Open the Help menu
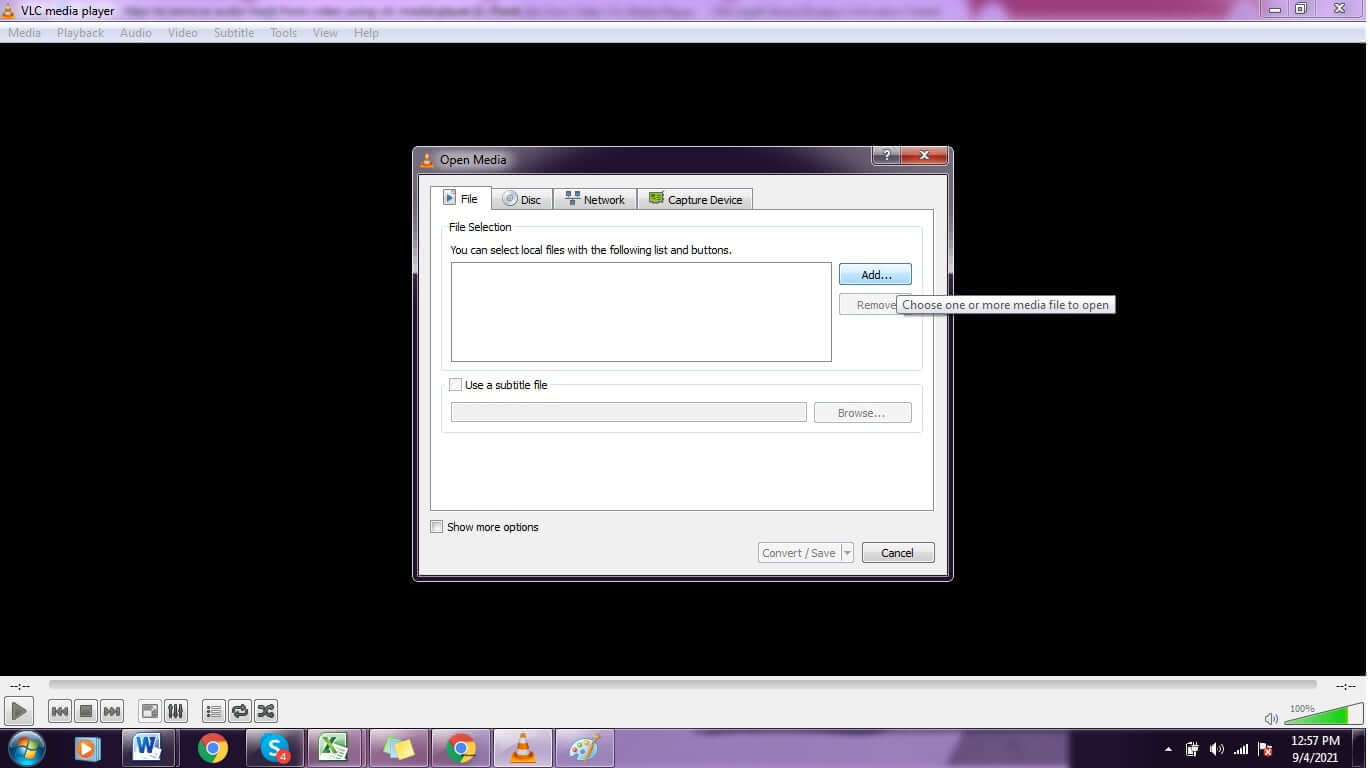1370x768 pixels. click(366, 33)
